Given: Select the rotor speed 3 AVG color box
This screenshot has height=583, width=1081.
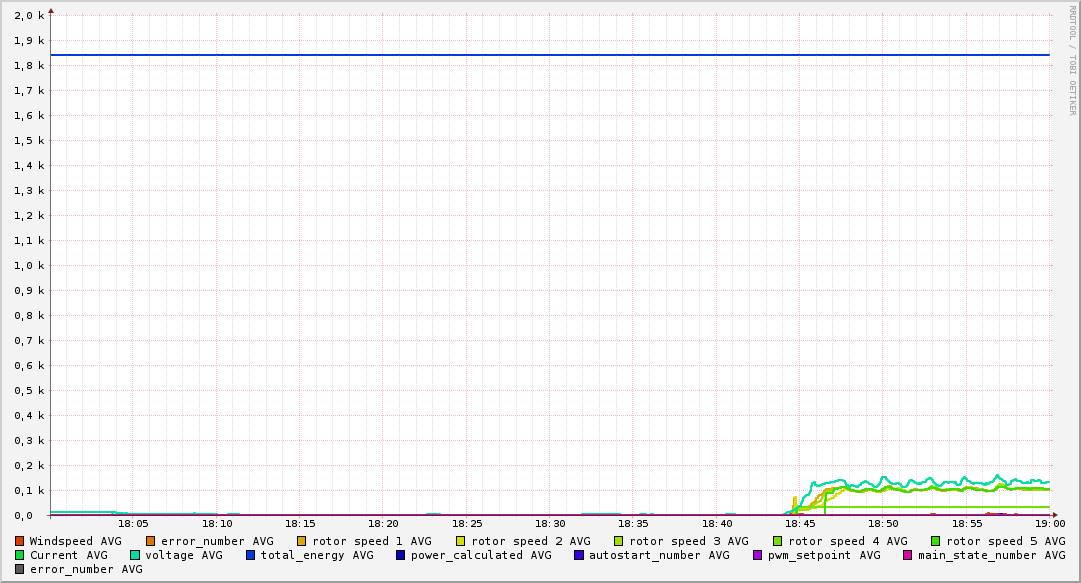Looking at the screenshot, I should click(x=618, y=541).
